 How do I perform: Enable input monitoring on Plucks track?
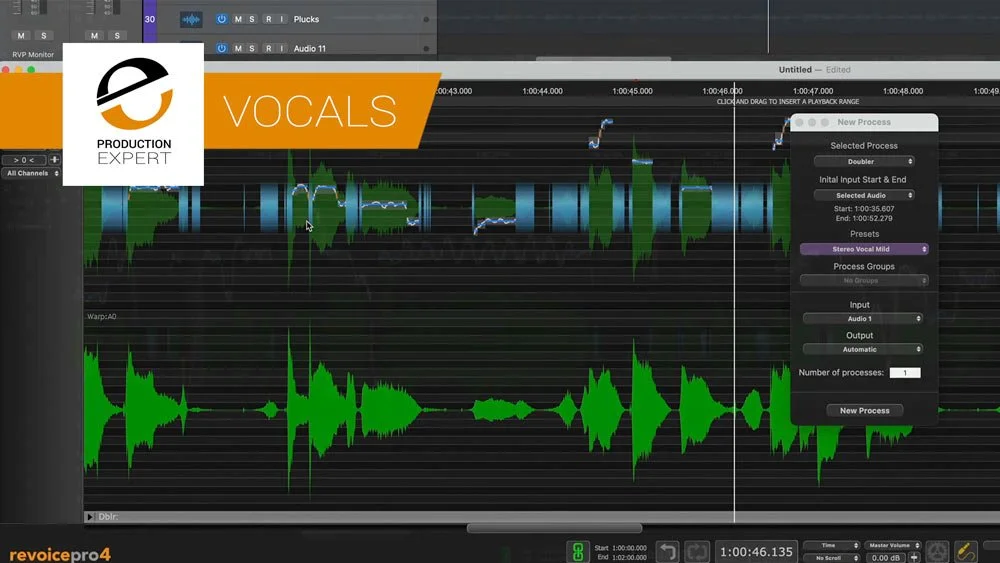point(281,19)
